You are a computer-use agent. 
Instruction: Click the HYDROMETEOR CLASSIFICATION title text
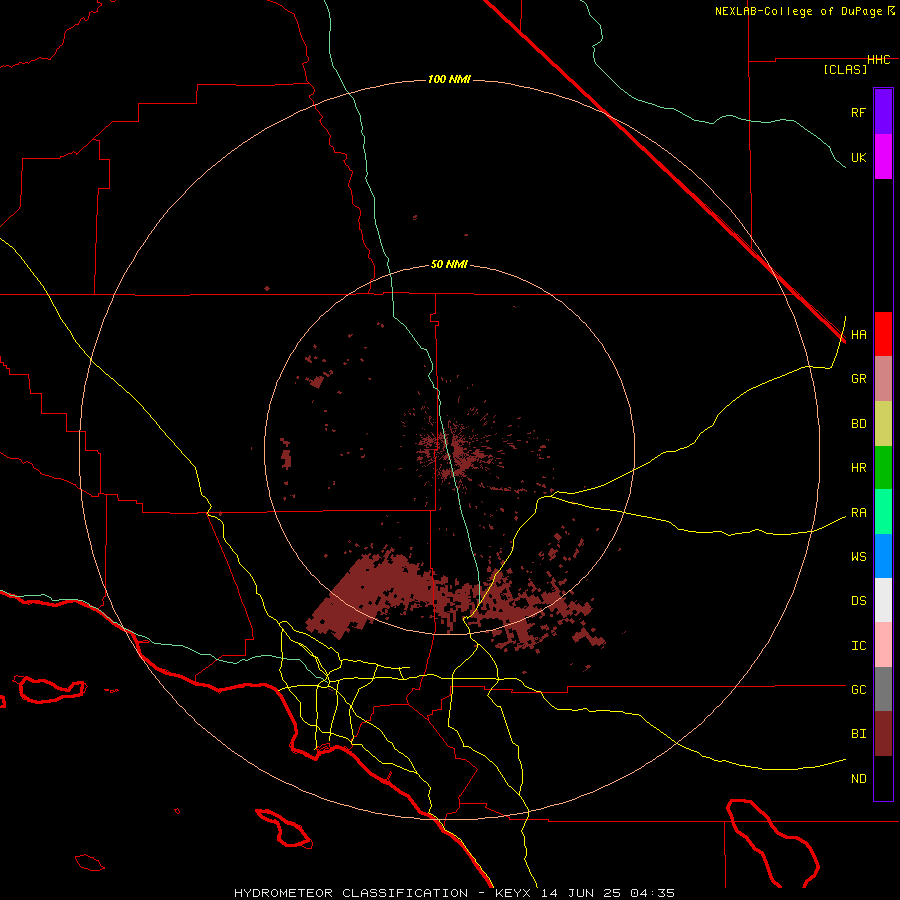(x=351, y=893)
